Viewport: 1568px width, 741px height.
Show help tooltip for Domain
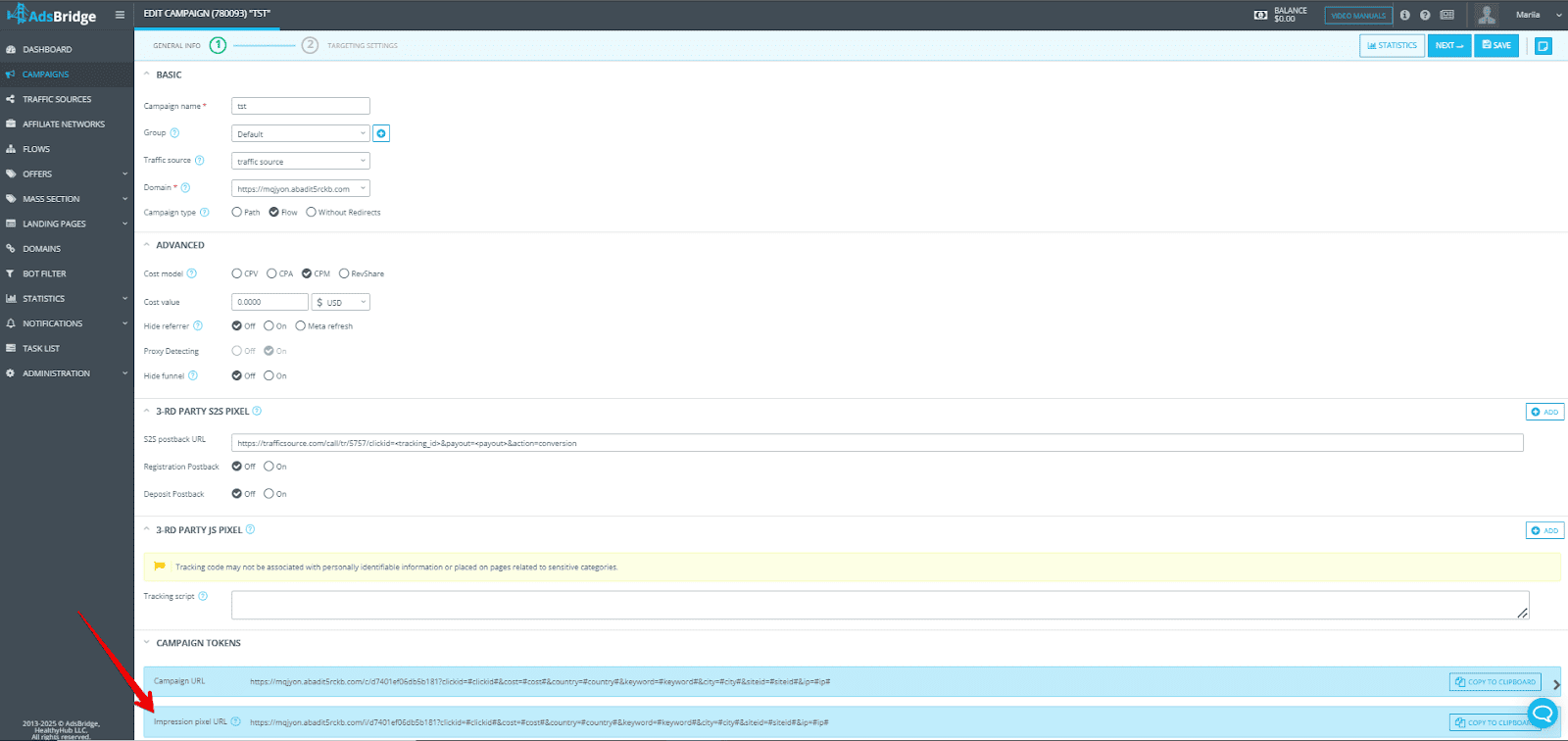tap(185, 187)
